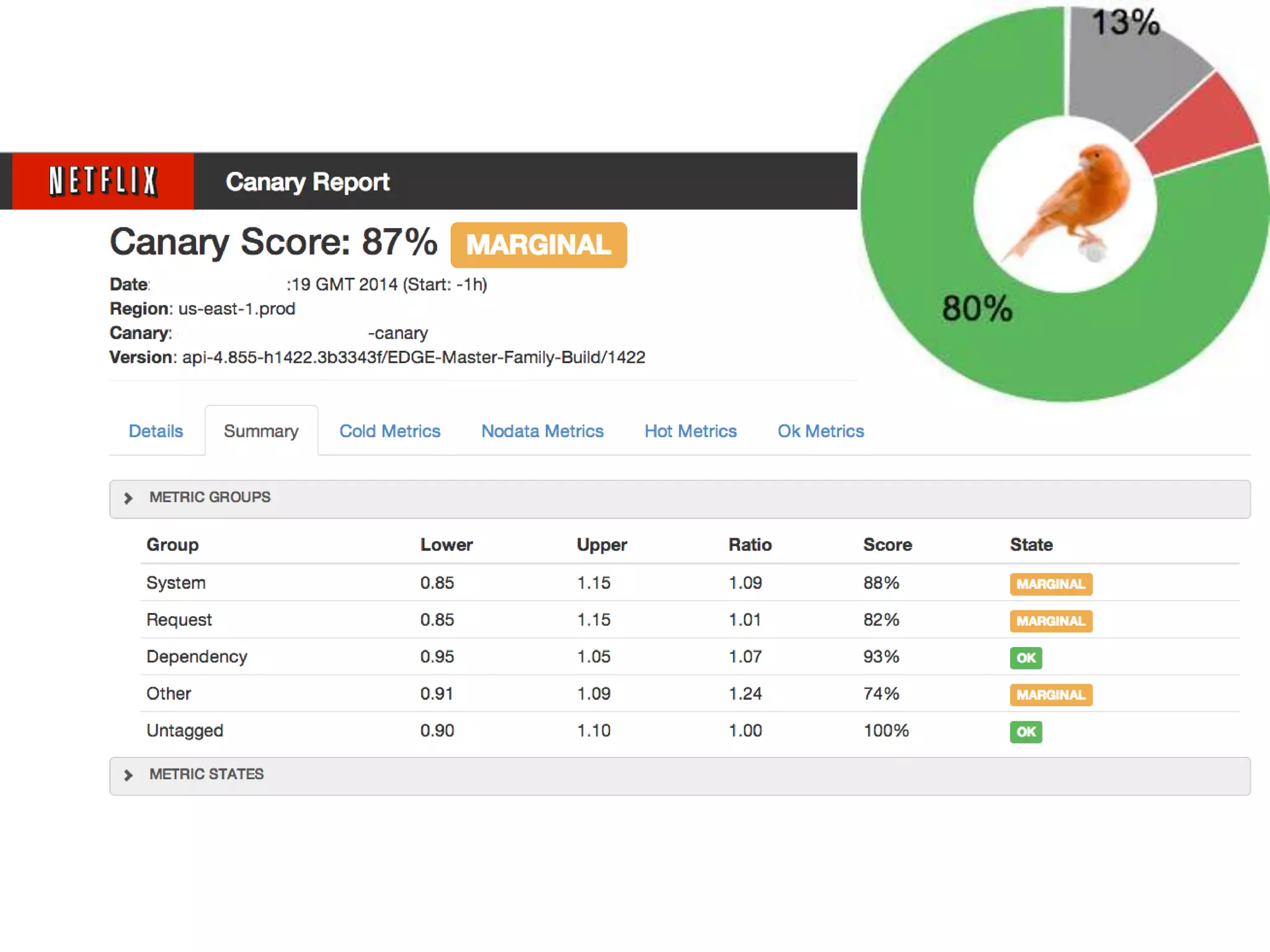
Task: Open the Ok Metrics tab
Action: [x=820, y=431]
